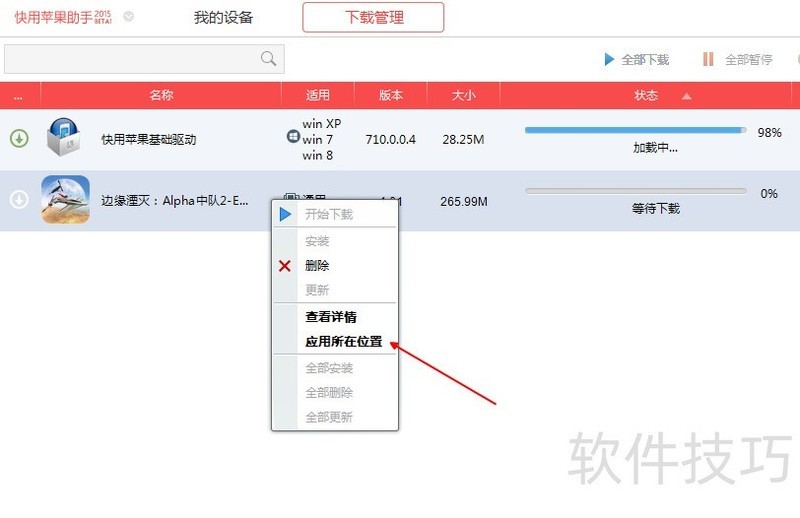This screenshot has height=518, width=800.
Task: Click download circle icon on 边缘湮灭 row
Action: [19, 200]
